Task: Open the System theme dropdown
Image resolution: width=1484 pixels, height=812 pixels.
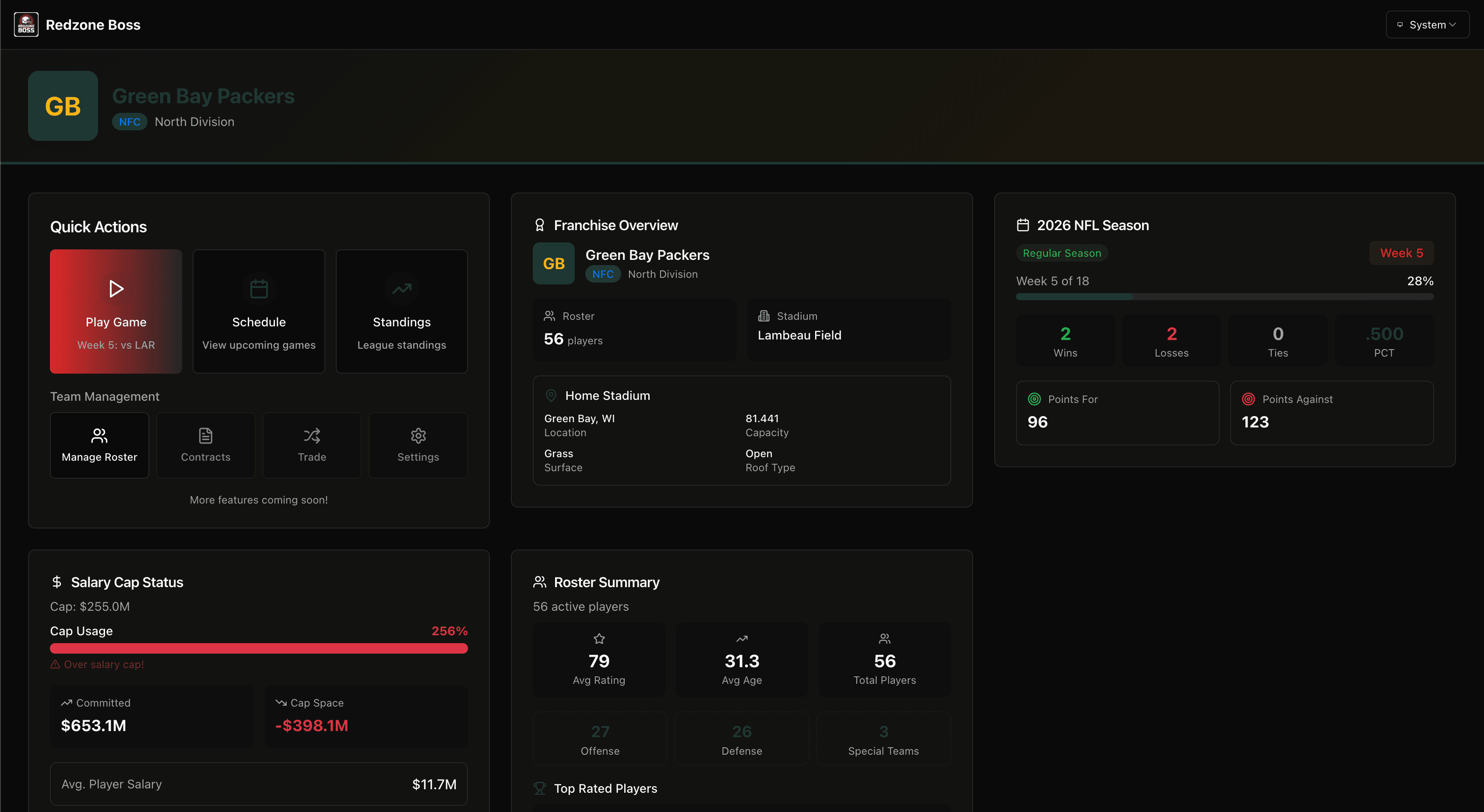Action: 1427,25
